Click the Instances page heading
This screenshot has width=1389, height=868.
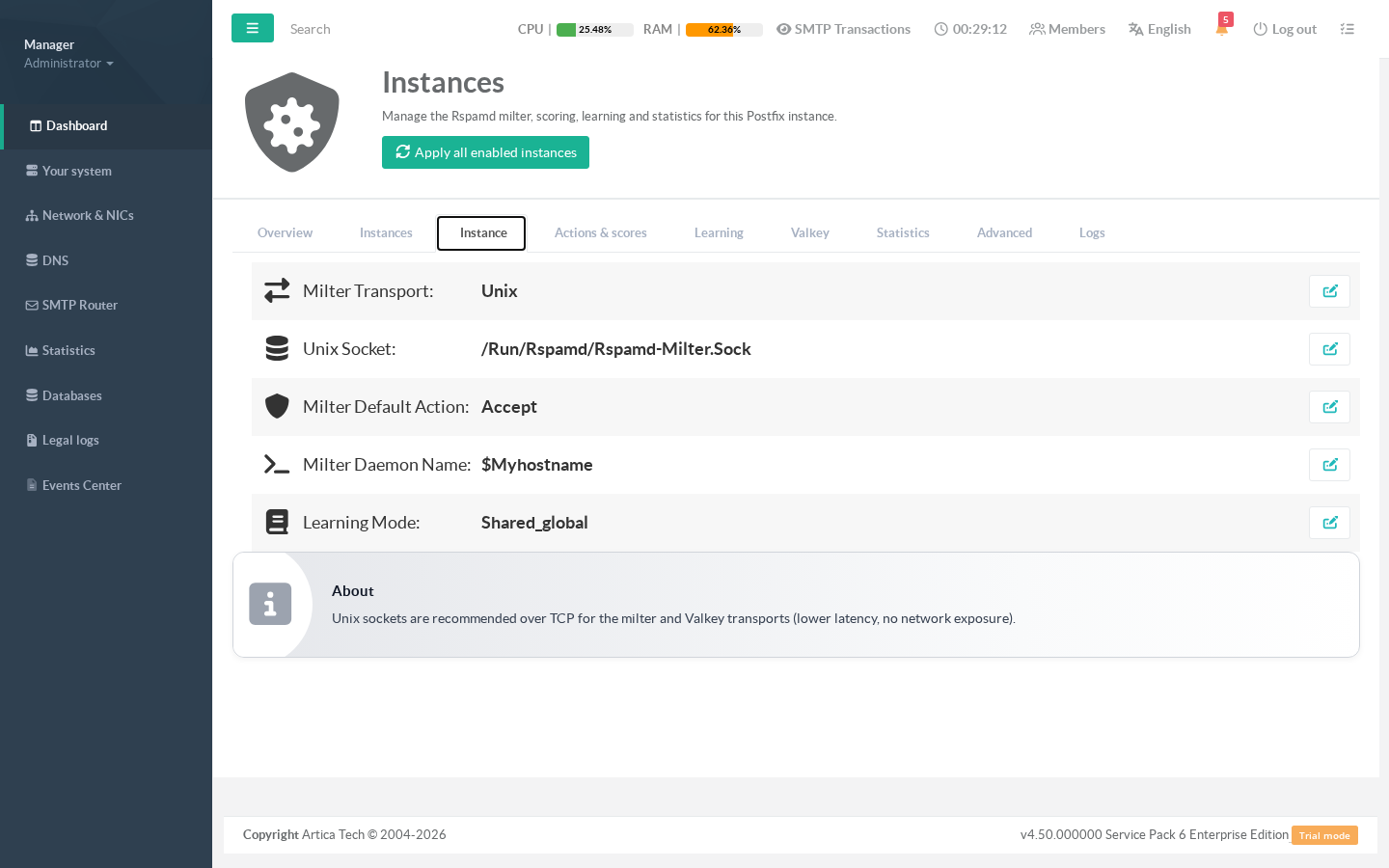coord(443,82)
